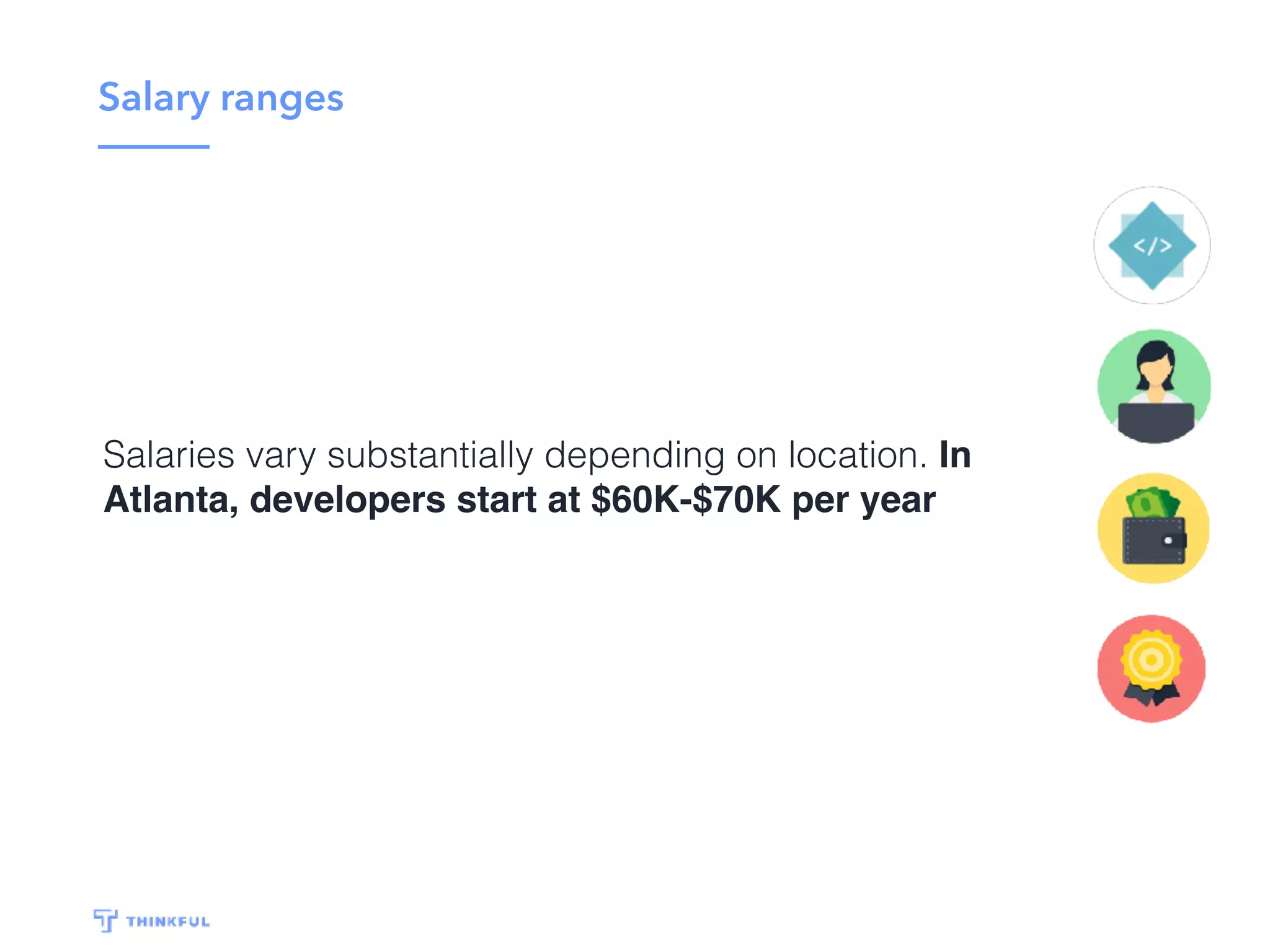Click the bold word "developers"
This screenshot has height=952, width=1270.
pos(347,501)
